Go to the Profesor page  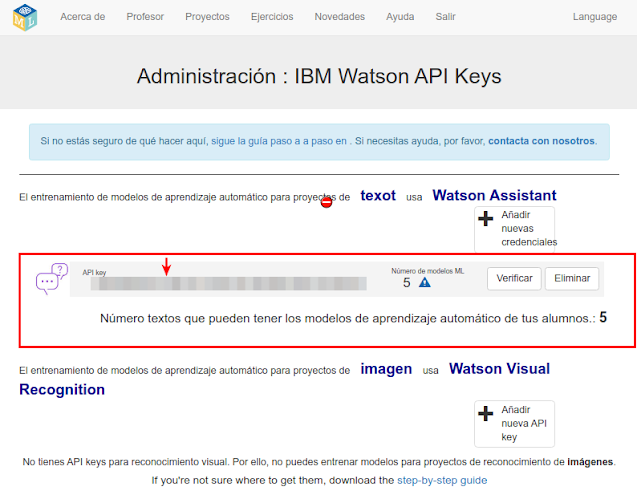tap(145, 17)
